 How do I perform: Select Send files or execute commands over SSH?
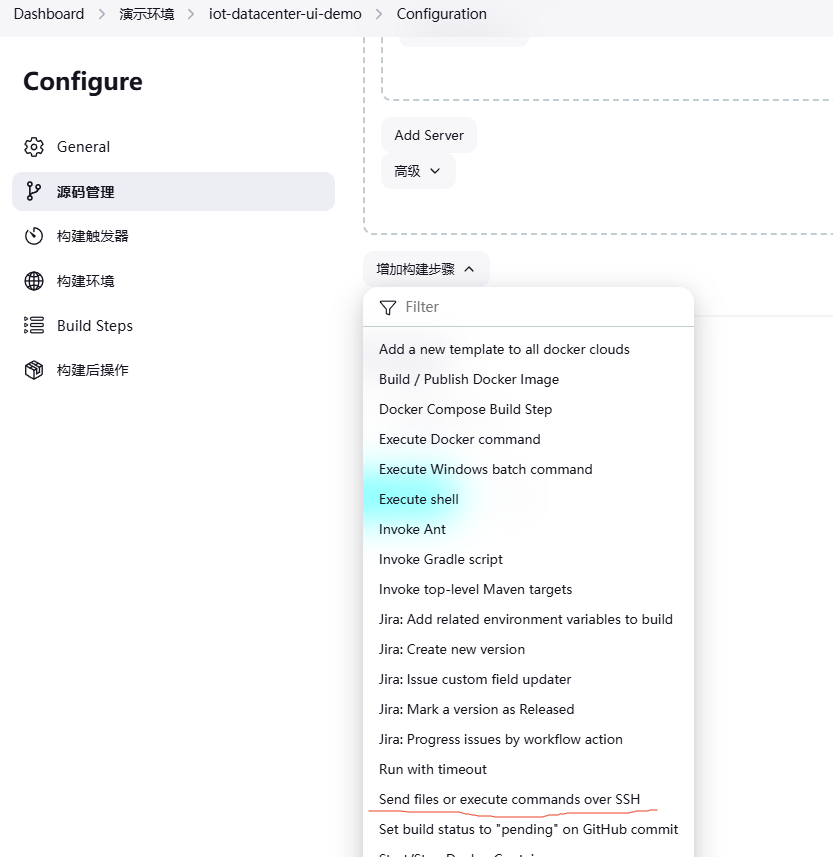(529, 799)
